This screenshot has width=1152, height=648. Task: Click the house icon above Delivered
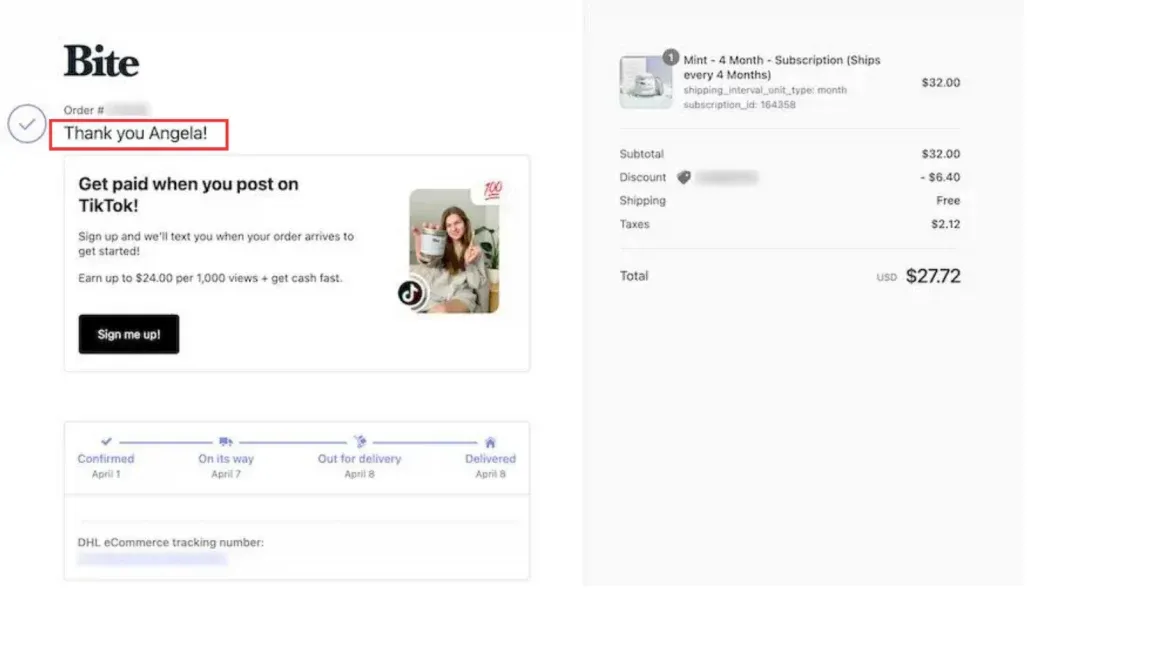coord(490,440)
